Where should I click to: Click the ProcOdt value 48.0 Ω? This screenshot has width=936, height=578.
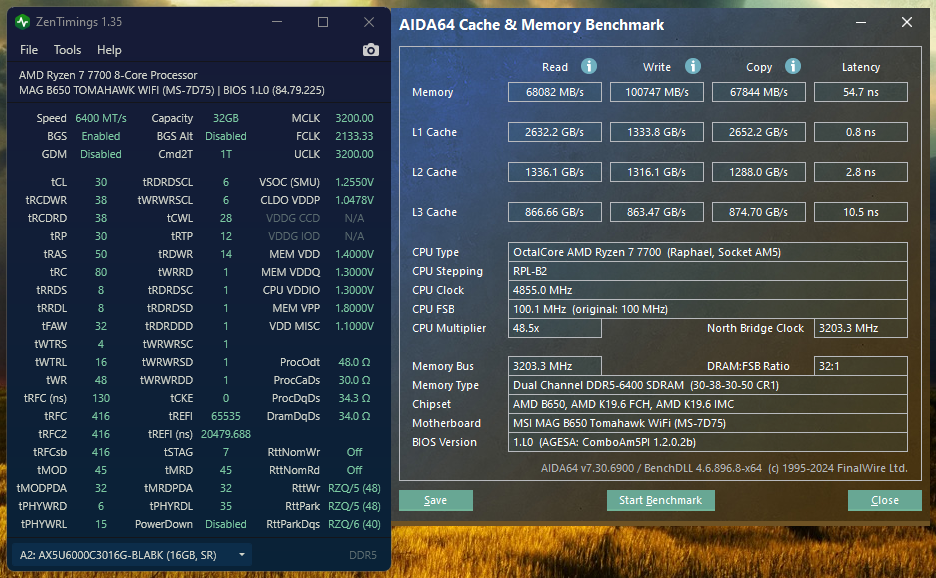click(354, 362)
